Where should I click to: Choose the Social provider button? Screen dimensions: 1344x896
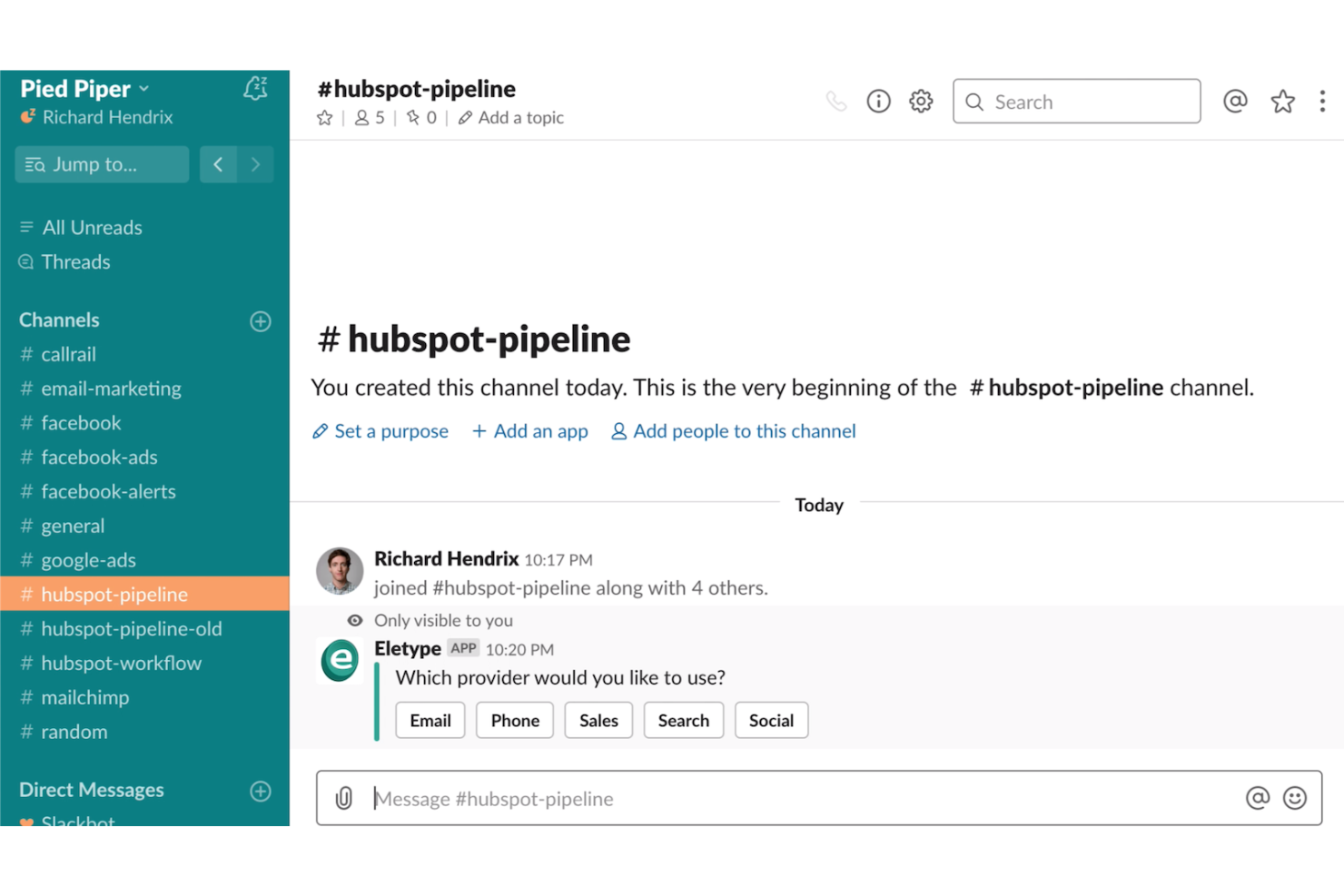(x=771, y=721)
